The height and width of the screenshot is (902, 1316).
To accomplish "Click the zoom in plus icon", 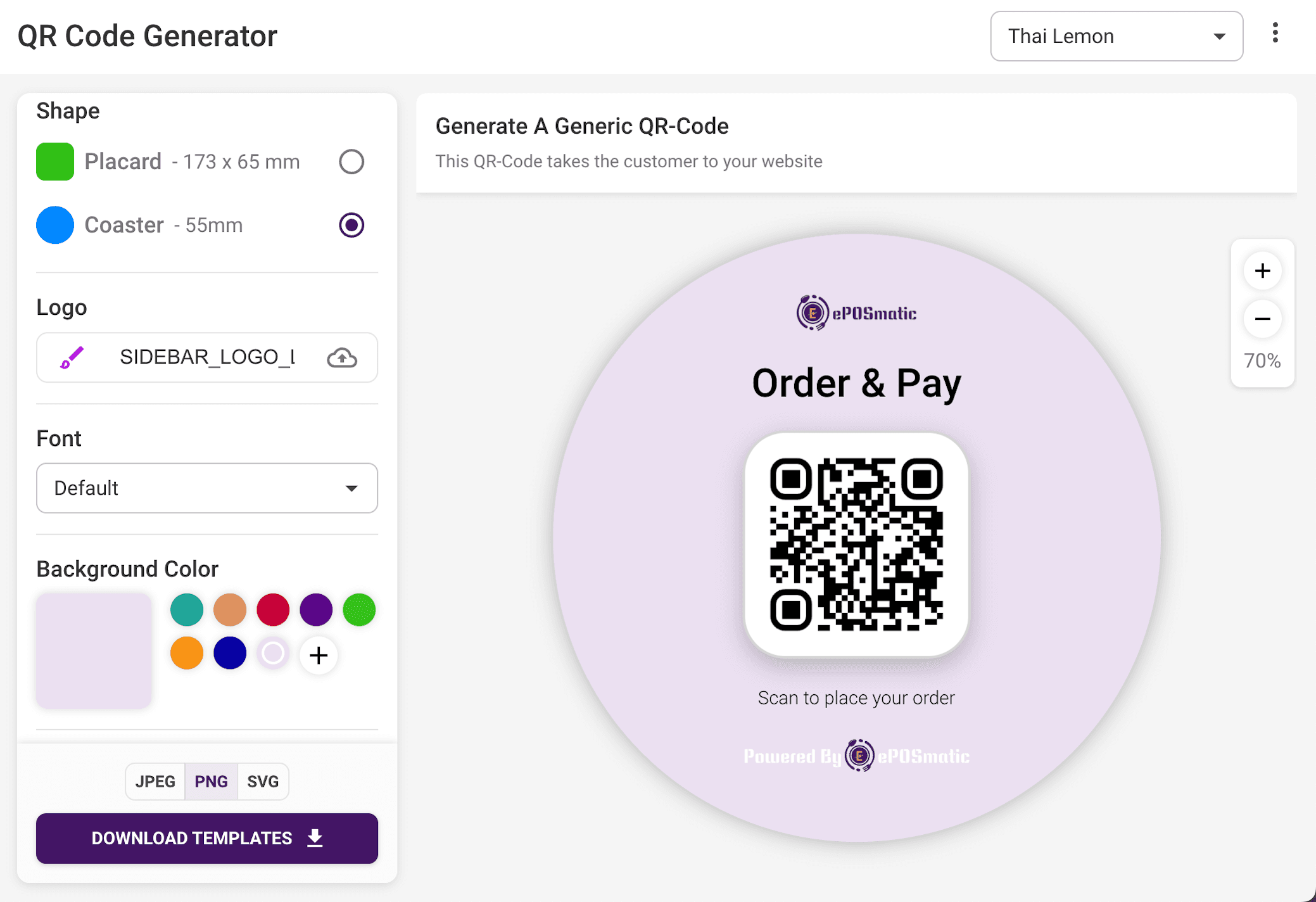I will pos(1262,271).
